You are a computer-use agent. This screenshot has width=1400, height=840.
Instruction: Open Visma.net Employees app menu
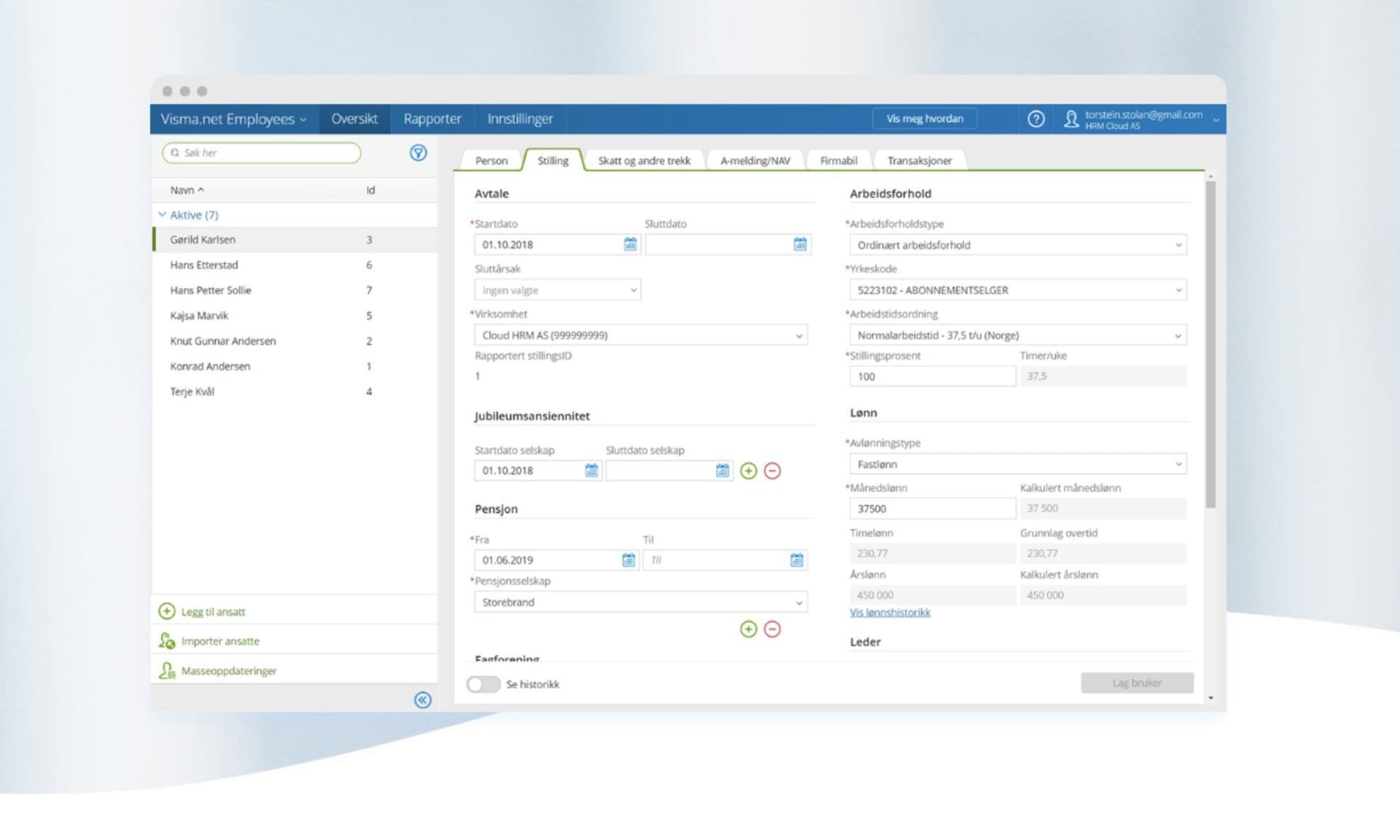pyautogui.click(x=233, y=119)
